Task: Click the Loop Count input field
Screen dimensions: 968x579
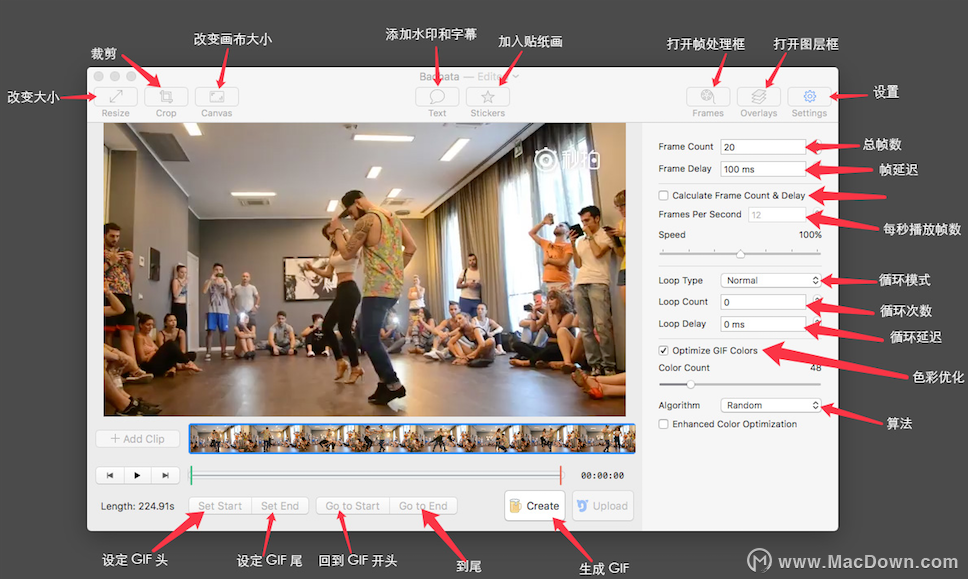Action: point(763,302)
